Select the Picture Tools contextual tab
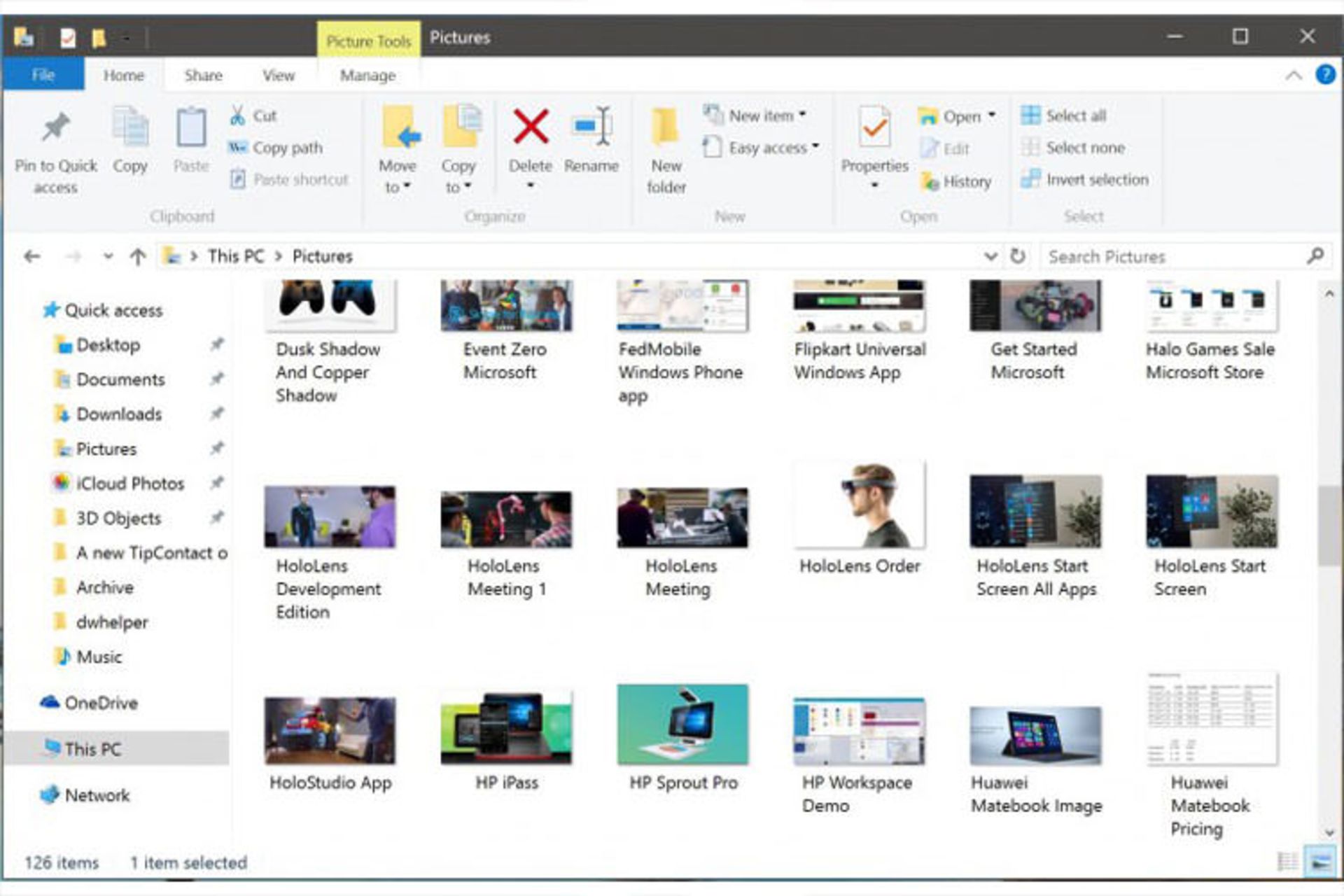Image resolution: width=1344 pixels, height=896 pixels. [x=368, y=41]
